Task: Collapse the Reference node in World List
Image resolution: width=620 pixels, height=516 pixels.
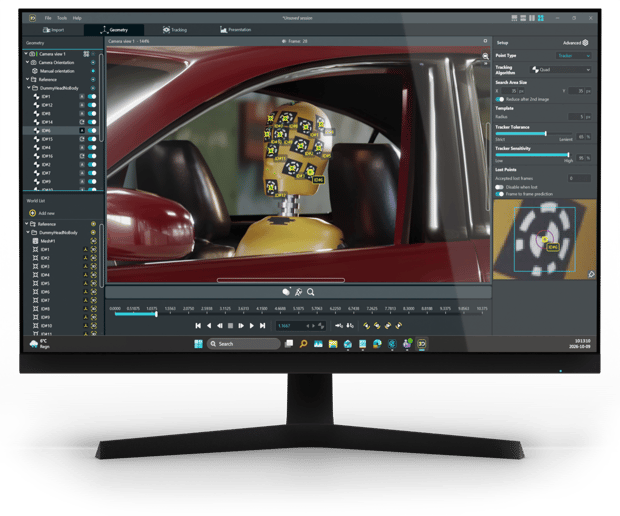Action: [x=26, y=224]
